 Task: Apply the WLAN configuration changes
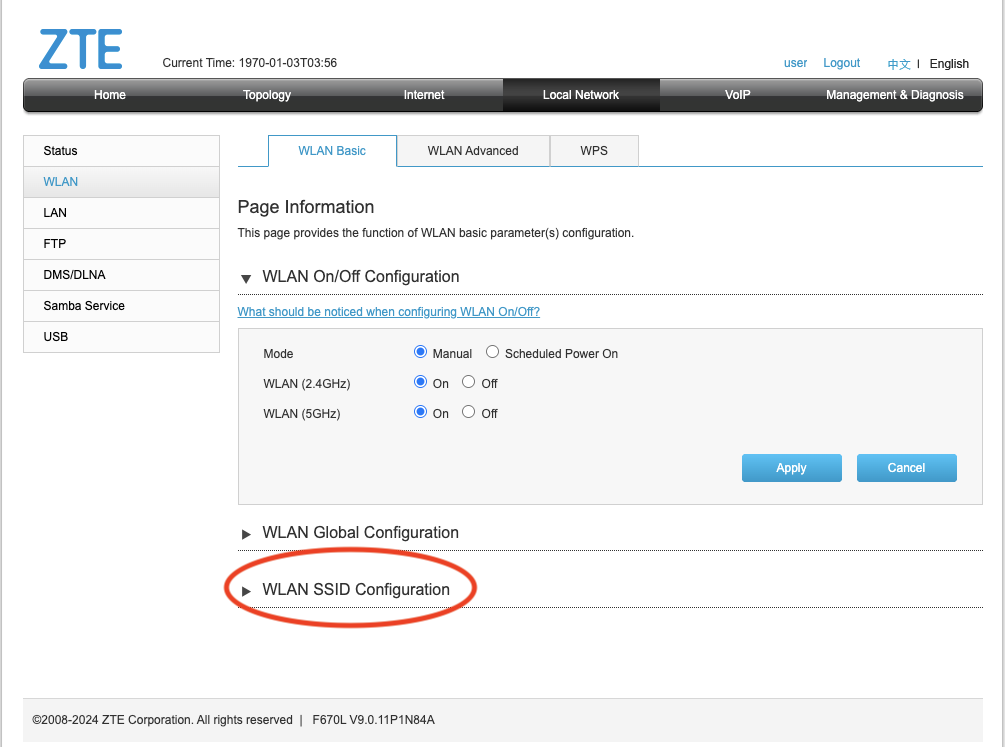(791, 467)
